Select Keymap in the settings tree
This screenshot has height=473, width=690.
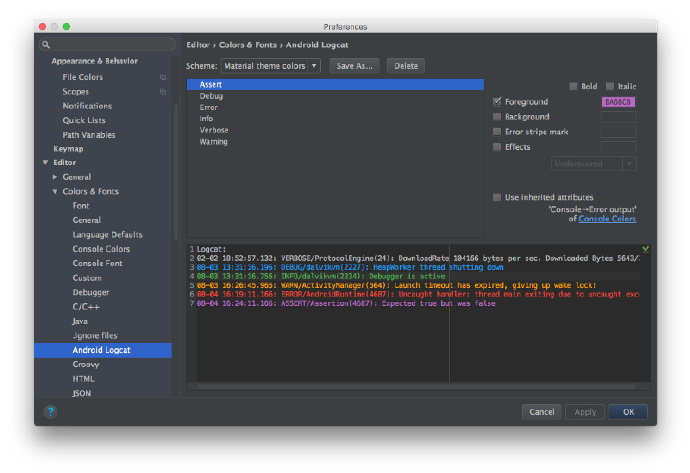pos(68,149)
